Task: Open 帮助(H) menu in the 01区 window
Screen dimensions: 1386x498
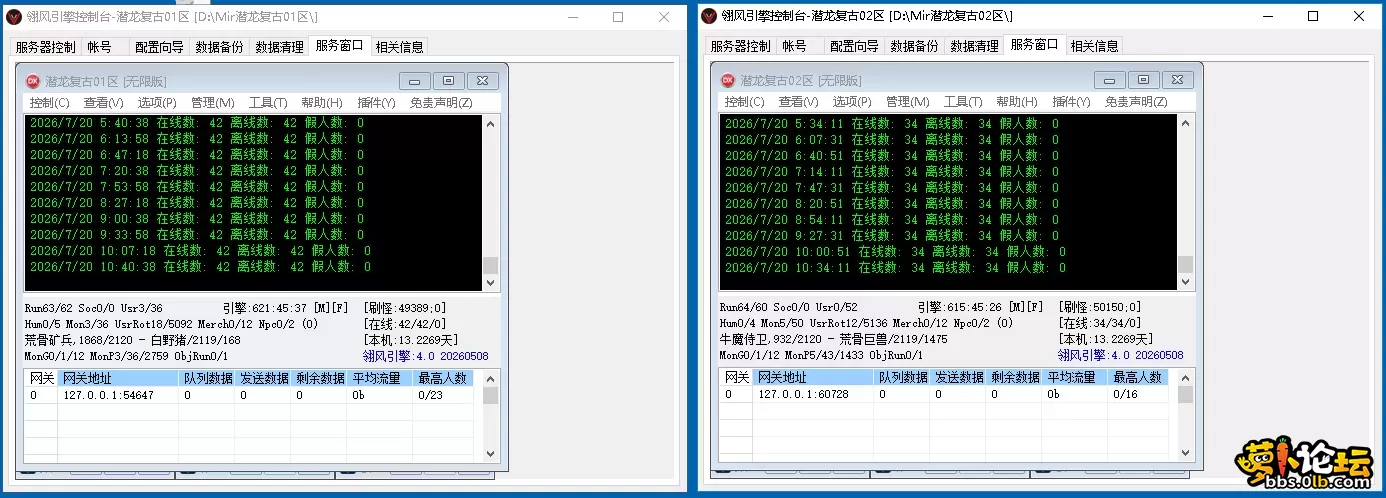Action: (x=322, y=103)
